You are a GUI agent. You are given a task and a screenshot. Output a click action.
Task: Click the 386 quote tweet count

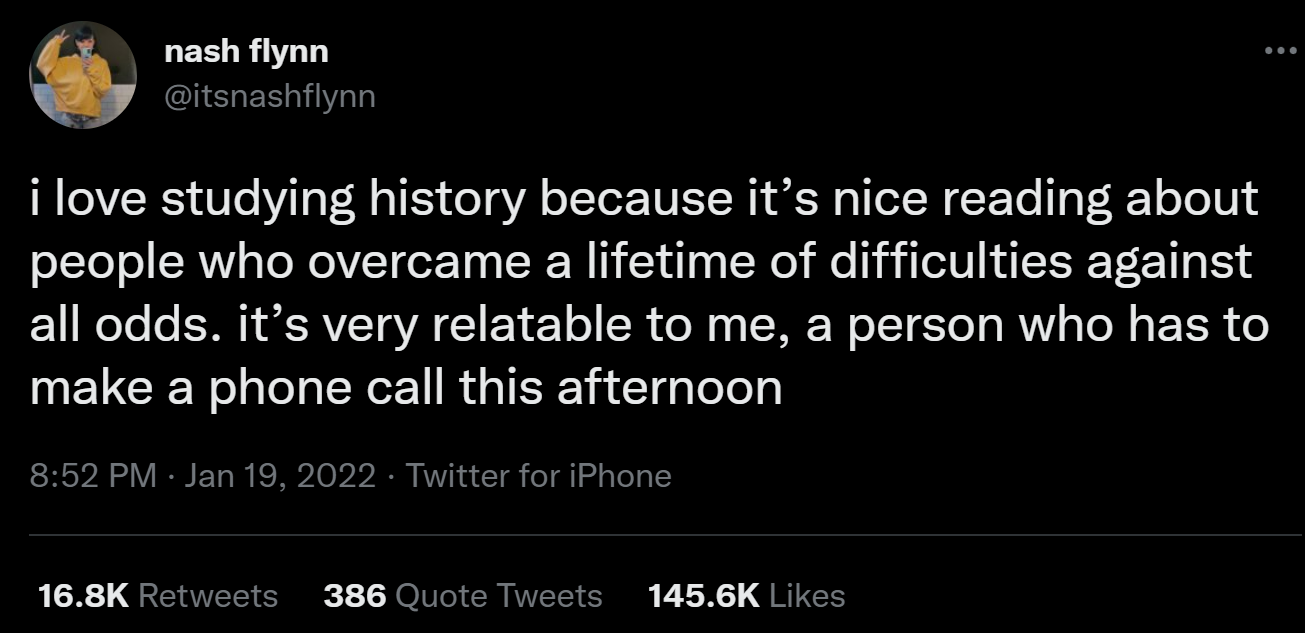pos(355,596)
